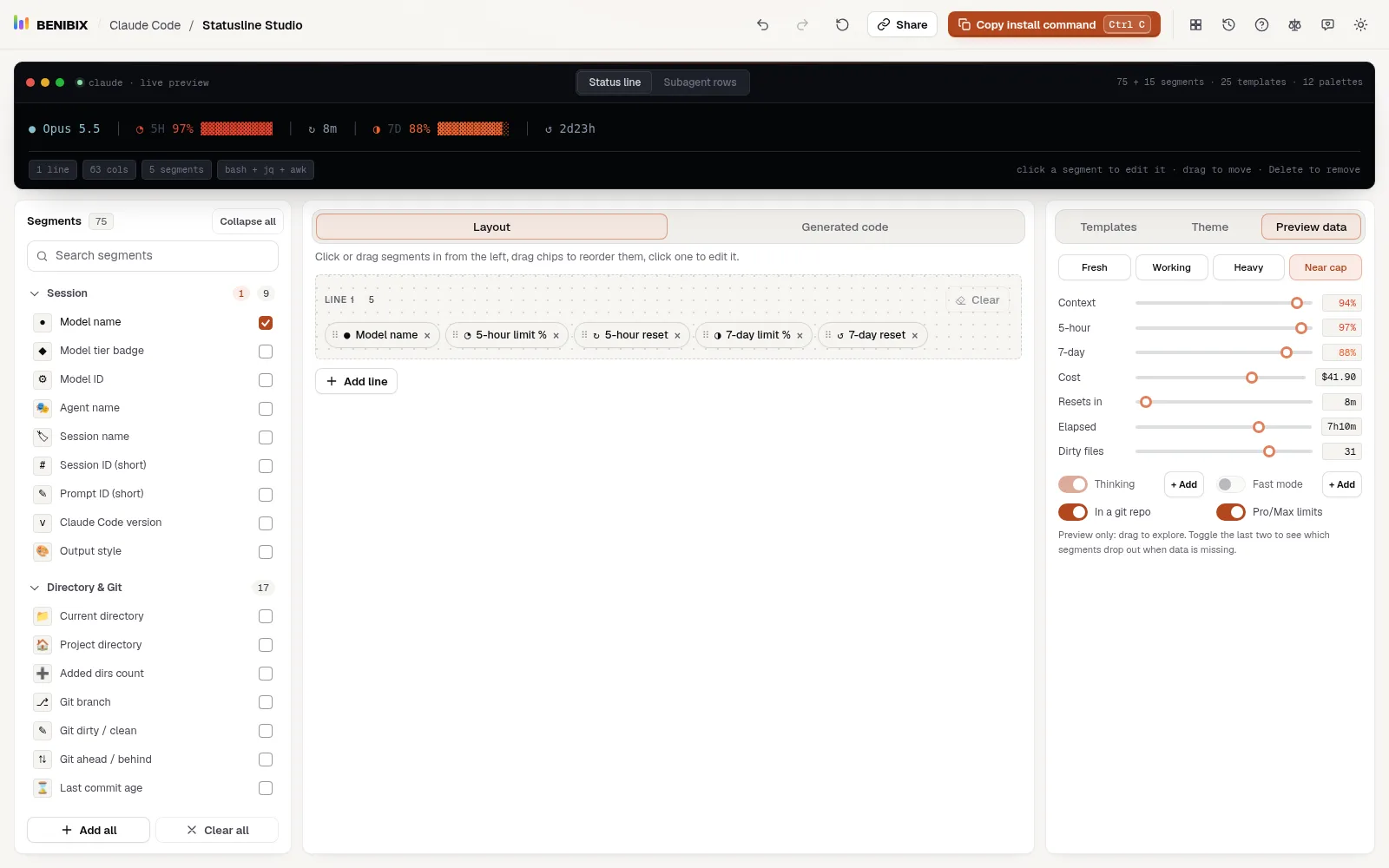Click the redo arrow icon
1389x868 pixels.
click(802, 25)
